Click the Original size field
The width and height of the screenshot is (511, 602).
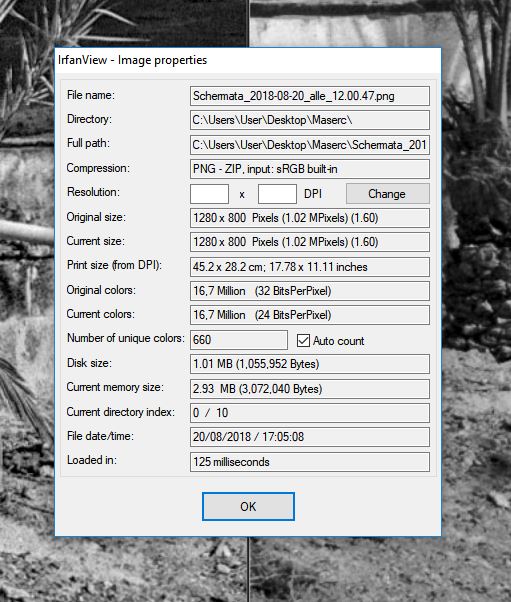click(x=310, y=218)
